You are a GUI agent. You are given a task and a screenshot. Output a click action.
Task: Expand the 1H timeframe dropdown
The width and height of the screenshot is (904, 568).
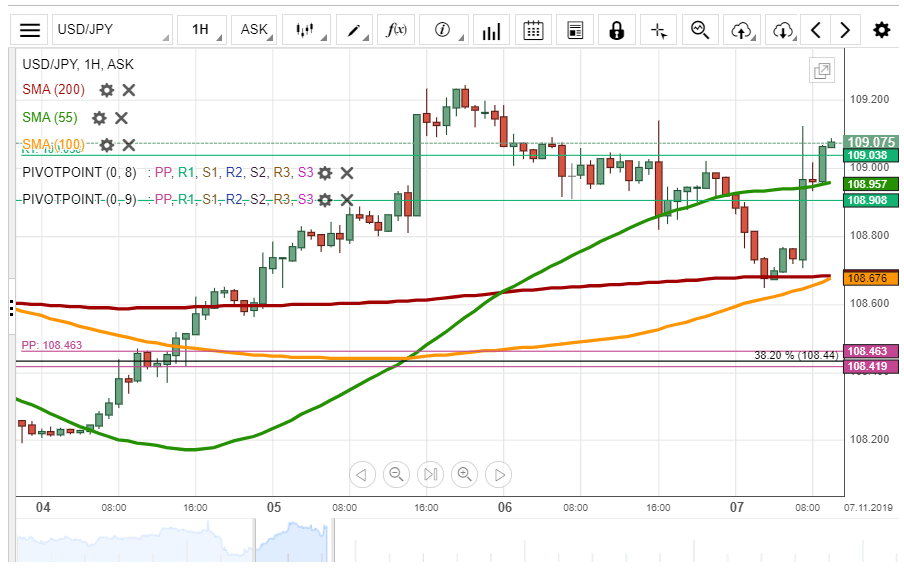click(202, 30)
